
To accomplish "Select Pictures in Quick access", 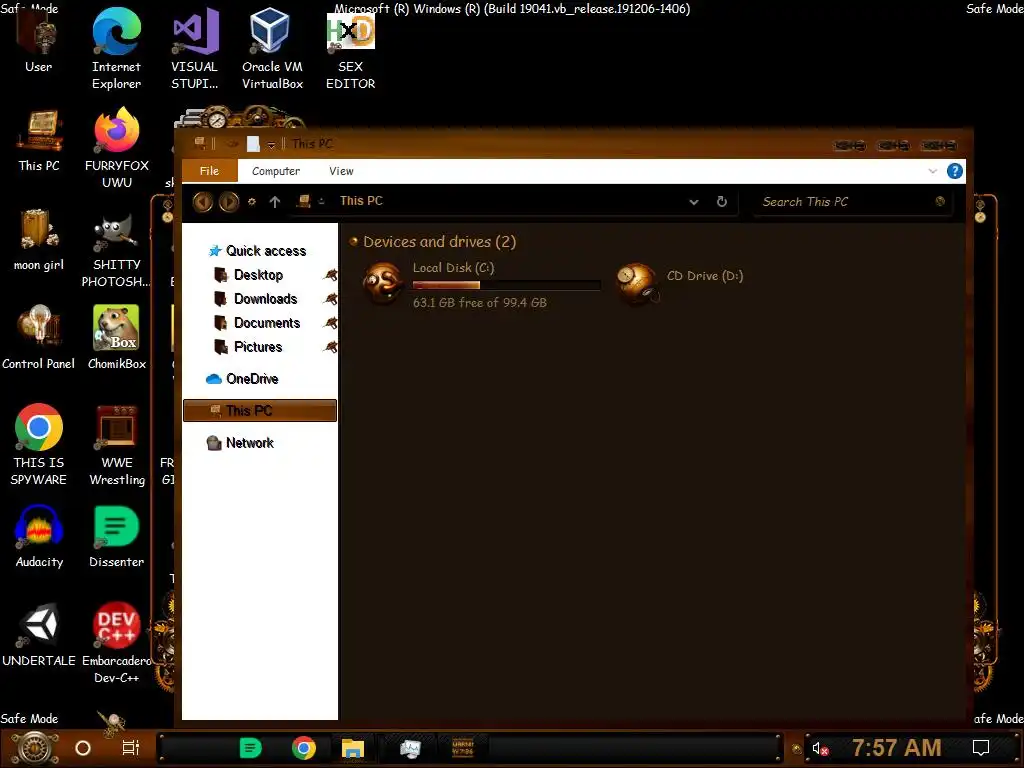I will tap(260, 347).
